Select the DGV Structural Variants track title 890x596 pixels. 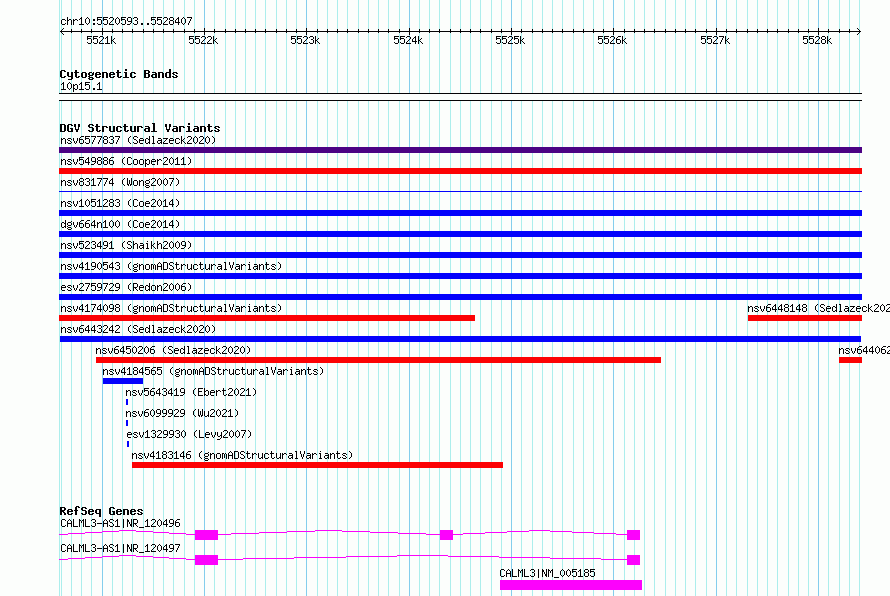pos(140,128)
